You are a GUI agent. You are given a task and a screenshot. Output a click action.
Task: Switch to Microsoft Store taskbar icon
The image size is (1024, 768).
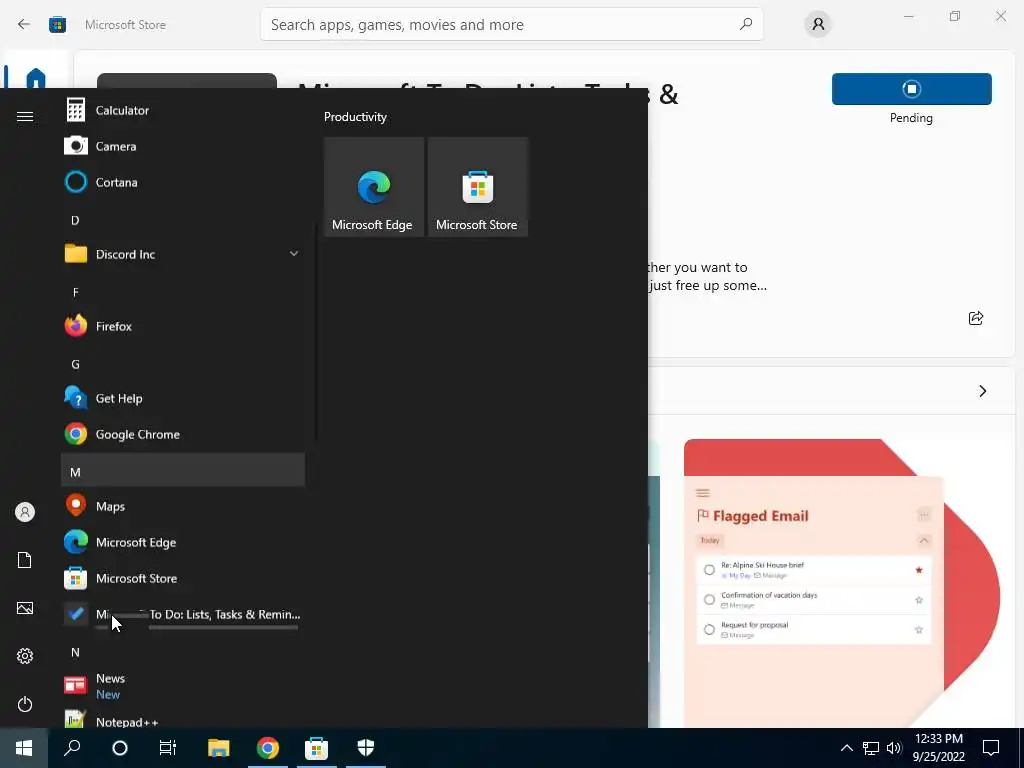(317, 748)
